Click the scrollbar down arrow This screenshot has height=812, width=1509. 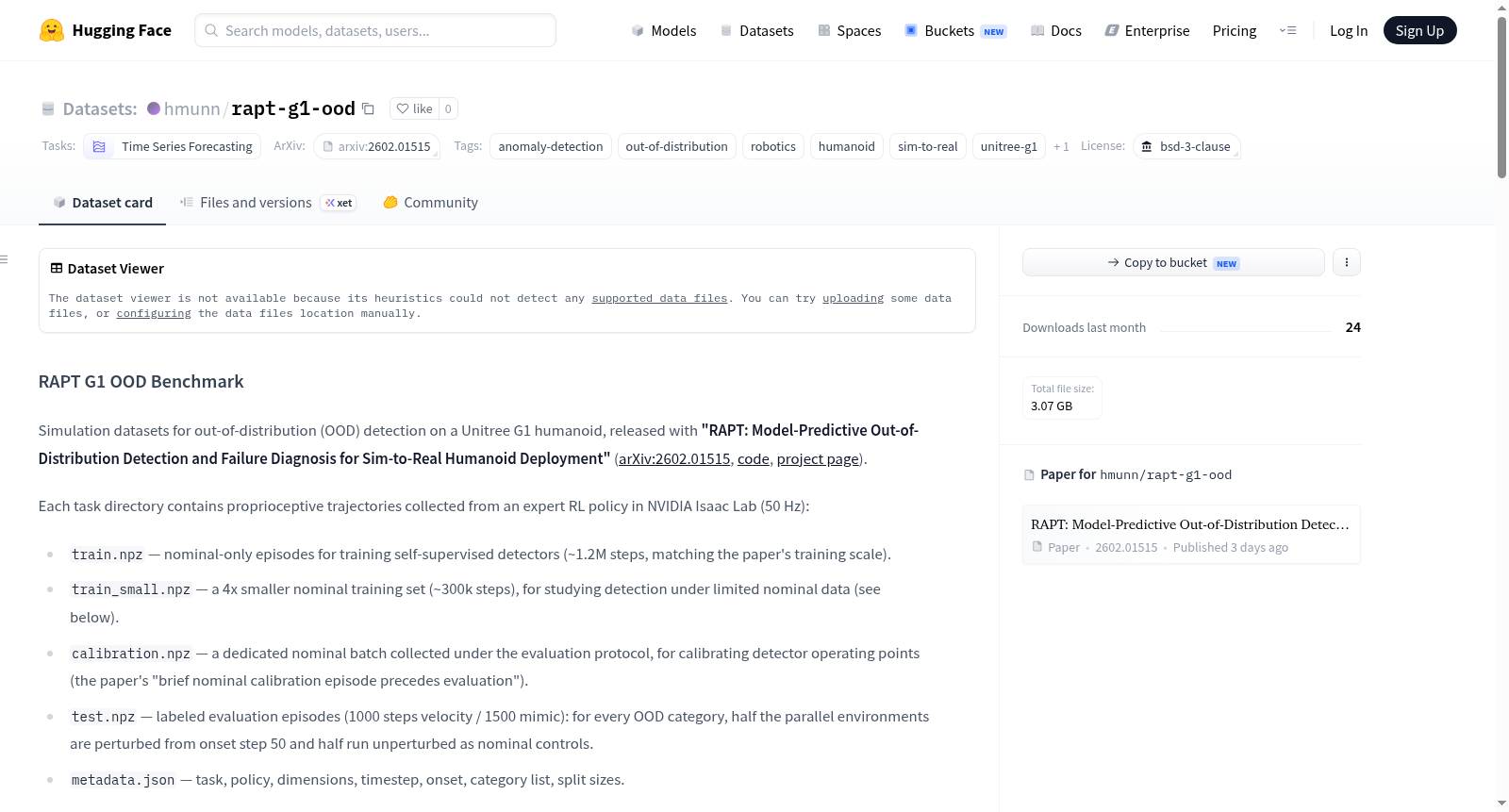point(1501,804)
